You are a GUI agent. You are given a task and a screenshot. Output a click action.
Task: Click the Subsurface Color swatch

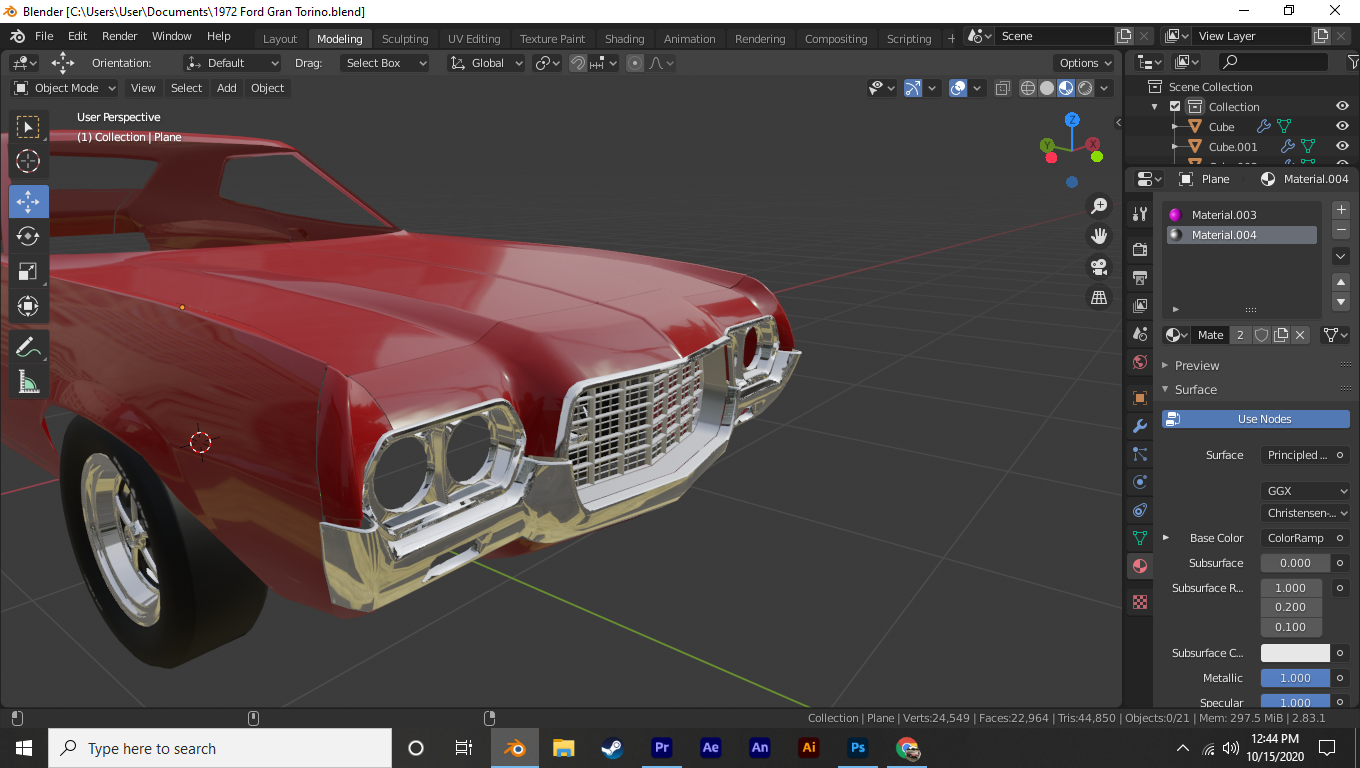(x=1296, y=653)
